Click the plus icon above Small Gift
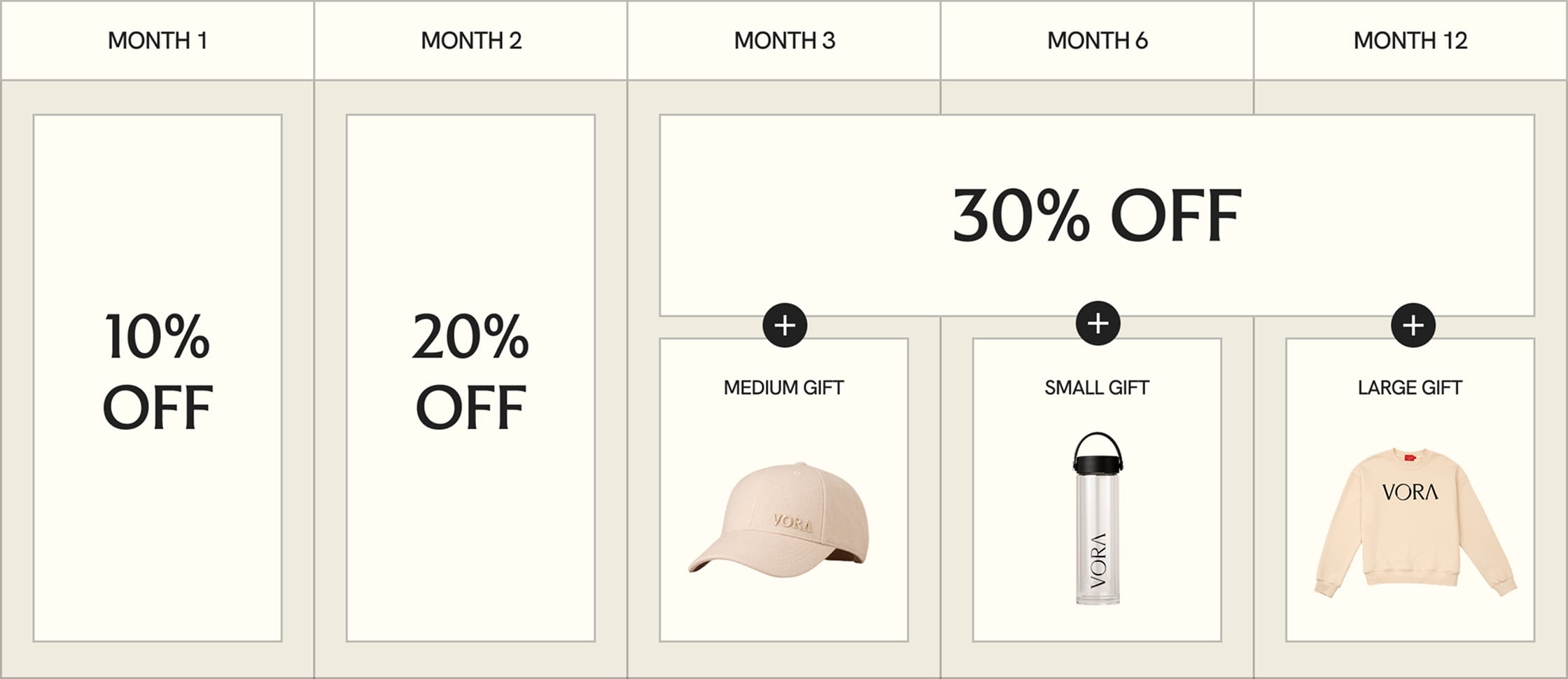 coord(1098,323)
